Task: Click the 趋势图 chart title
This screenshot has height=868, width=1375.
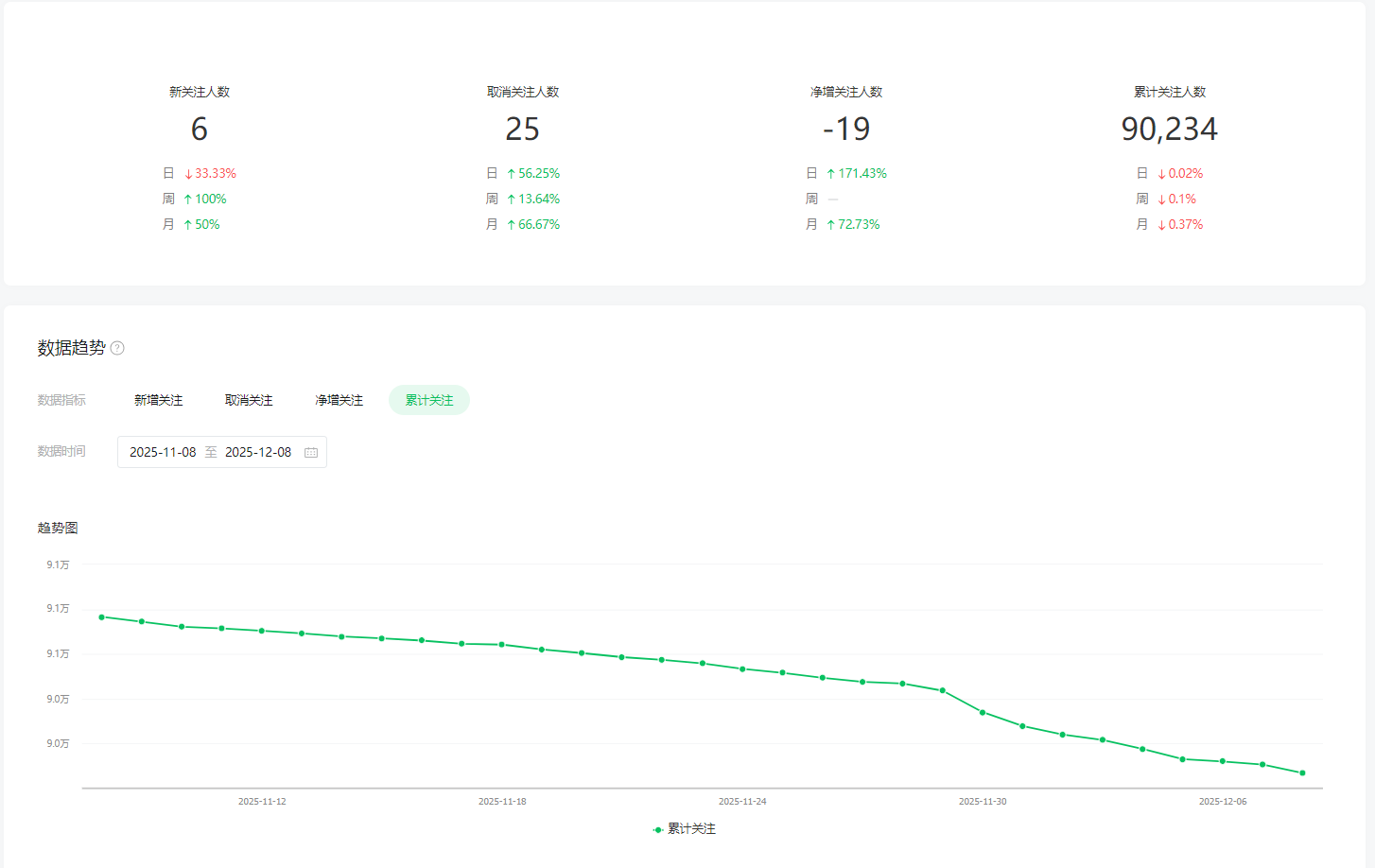Action: tap(58, 528)
